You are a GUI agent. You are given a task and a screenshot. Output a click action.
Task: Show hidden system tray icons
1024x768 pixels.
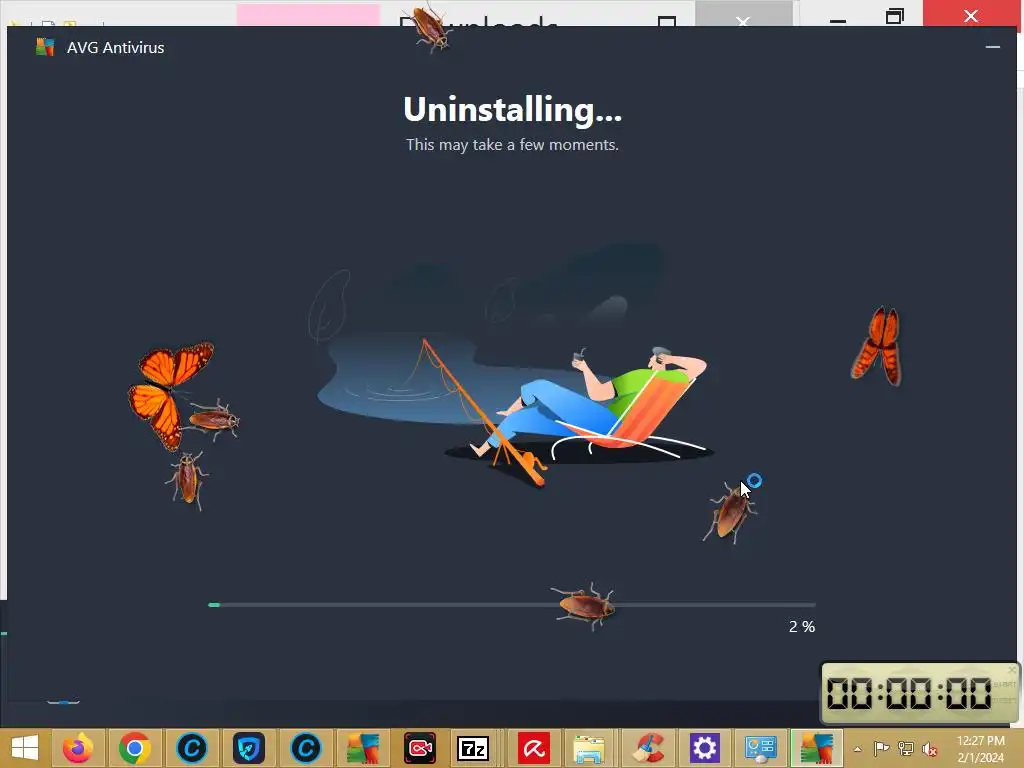(x=857, y=749)
